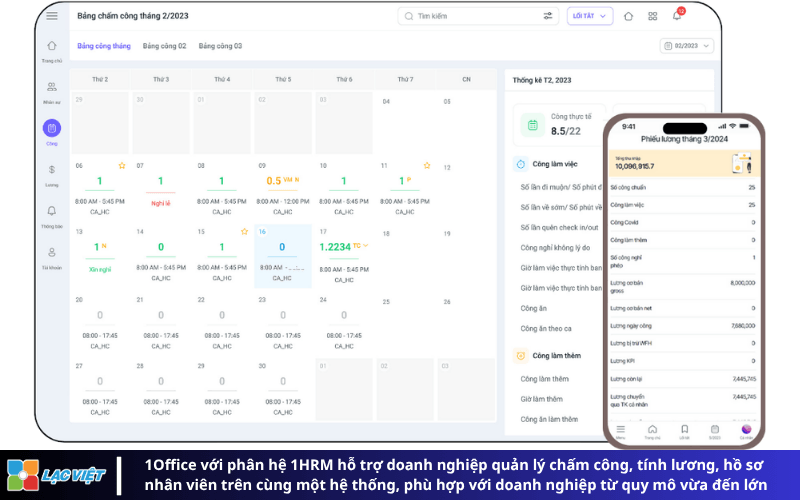Open Thông báo in the sidebar
Screen dimensions: 800x500
point(52,216)
